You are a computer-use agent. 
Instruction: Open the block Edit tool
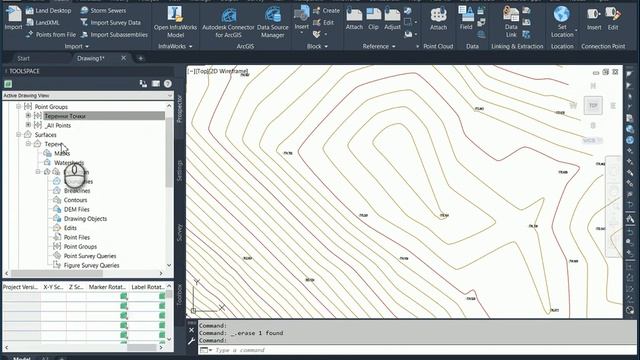tap(324, 22)
